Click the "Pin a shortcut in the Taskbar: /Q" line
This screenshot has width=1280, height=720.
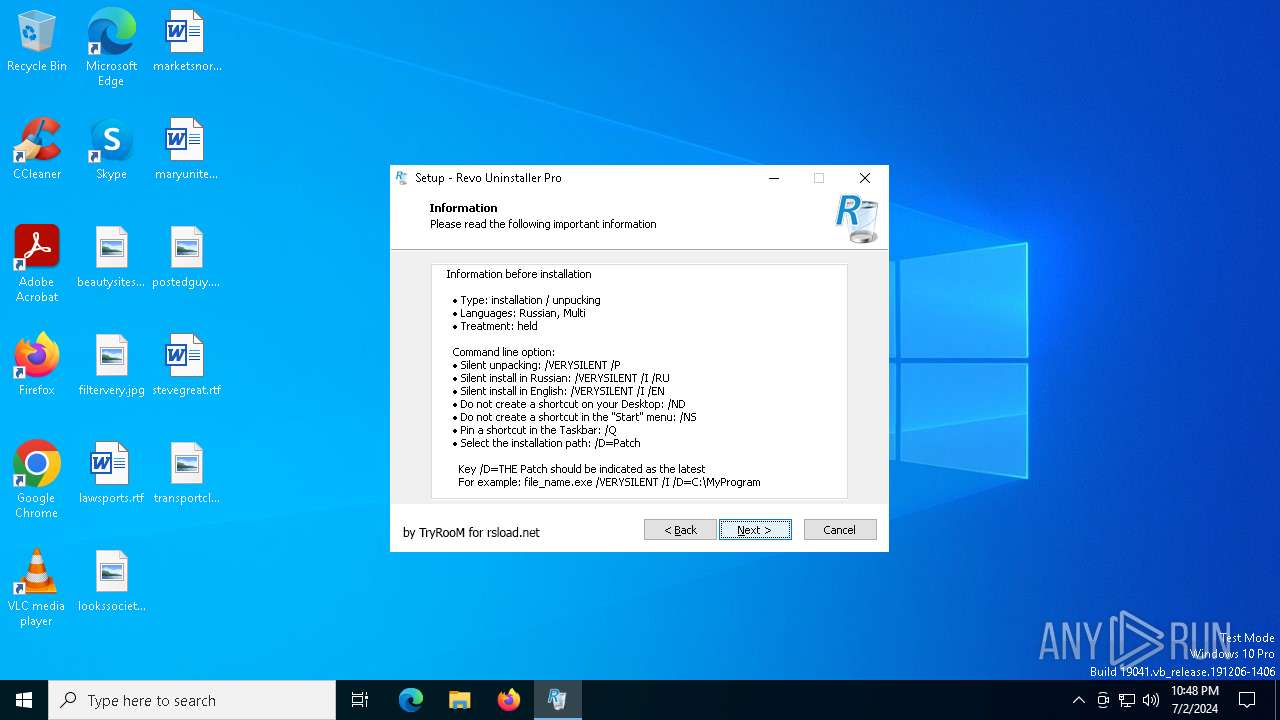[534, 430]
